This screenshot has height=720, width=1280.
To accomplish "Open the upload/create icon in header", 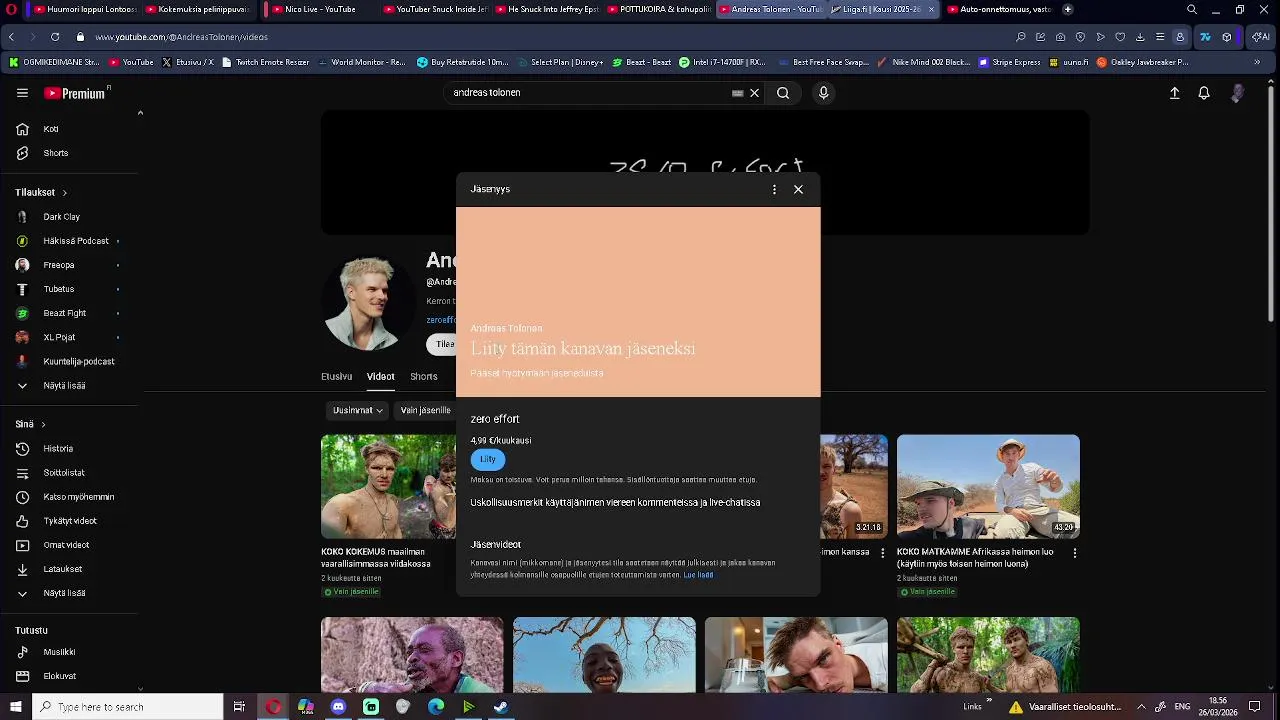I will (1175, 93).
